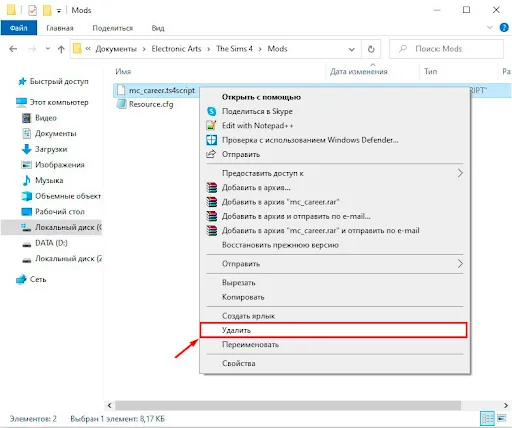Viewport: 512px width, 428px height.
Task: Collapse the ribbon with the chevron
Action: tap(490, 27)
